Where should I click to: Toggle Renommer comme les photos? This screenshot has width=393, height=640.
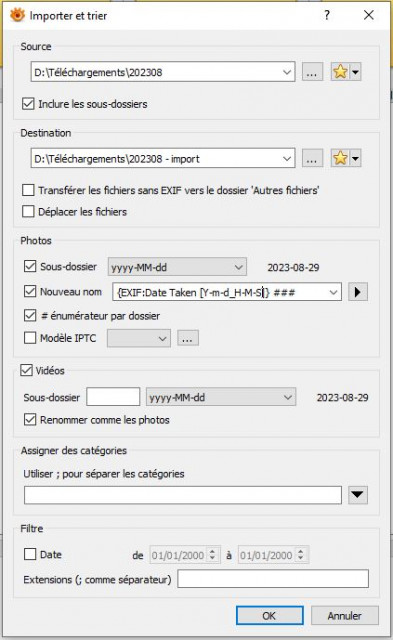pyautogui.click(x=30, y=420)
